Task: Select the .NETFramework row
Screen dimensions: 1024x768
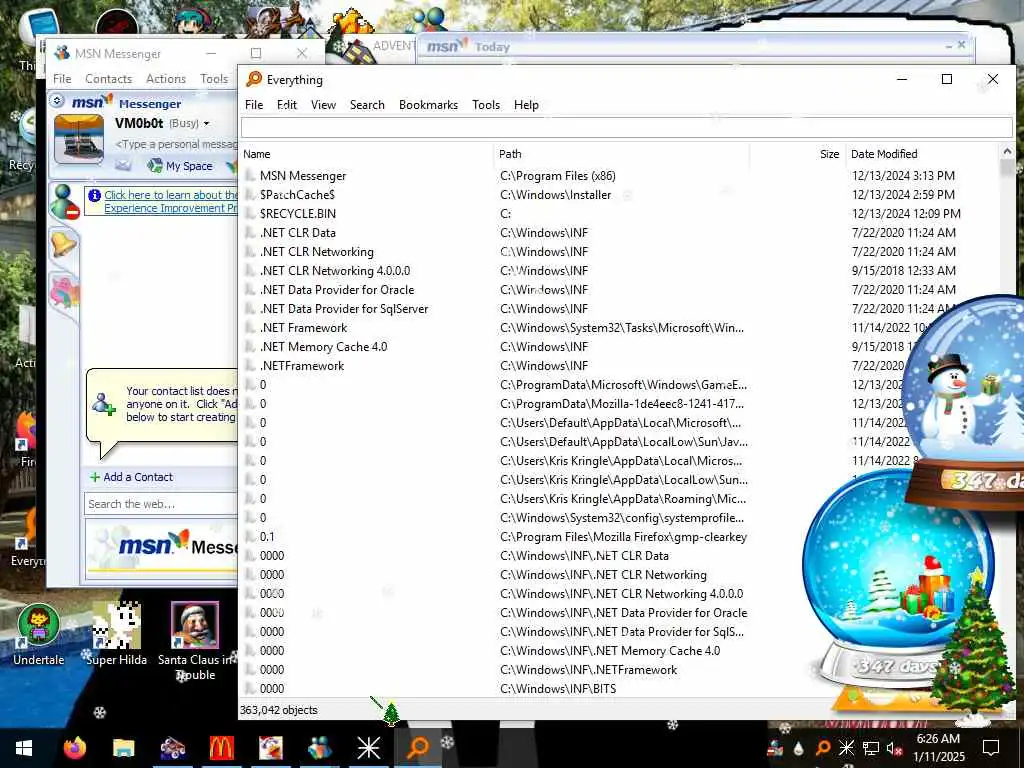Action: coord(618,366)
